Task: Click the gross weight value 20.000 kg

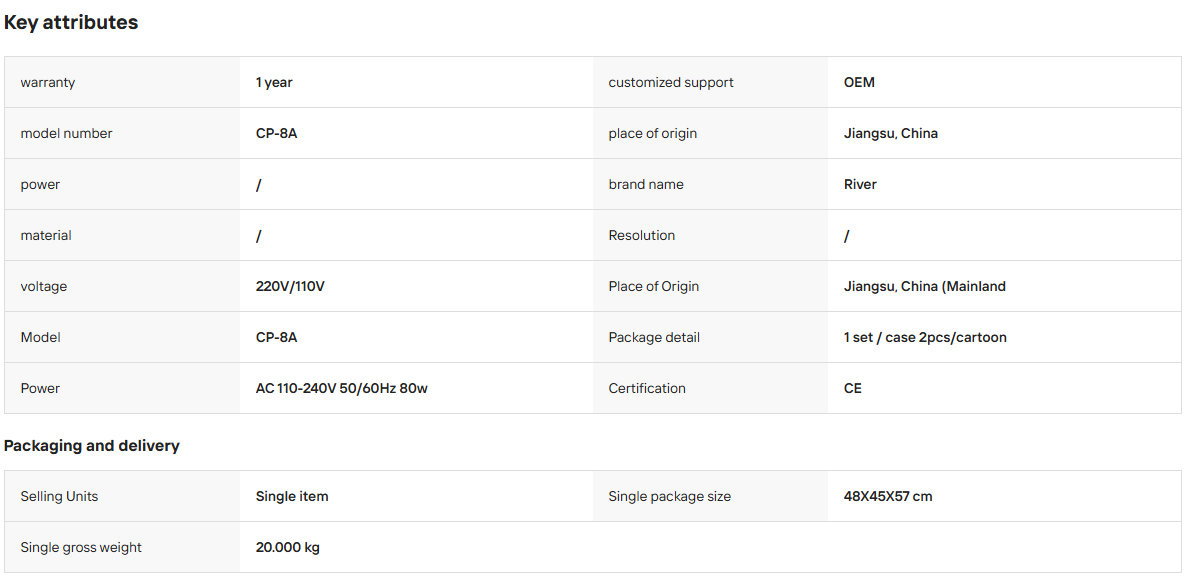Action: point(287,547)
